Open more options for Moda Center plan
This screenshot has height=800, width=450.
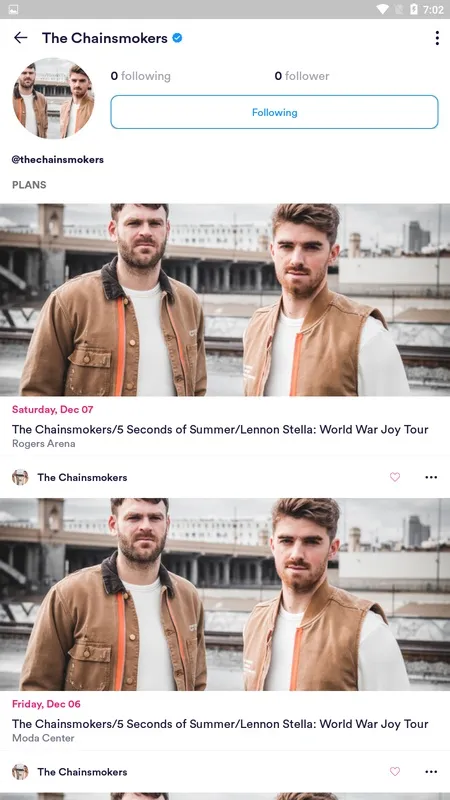[431, 771]
